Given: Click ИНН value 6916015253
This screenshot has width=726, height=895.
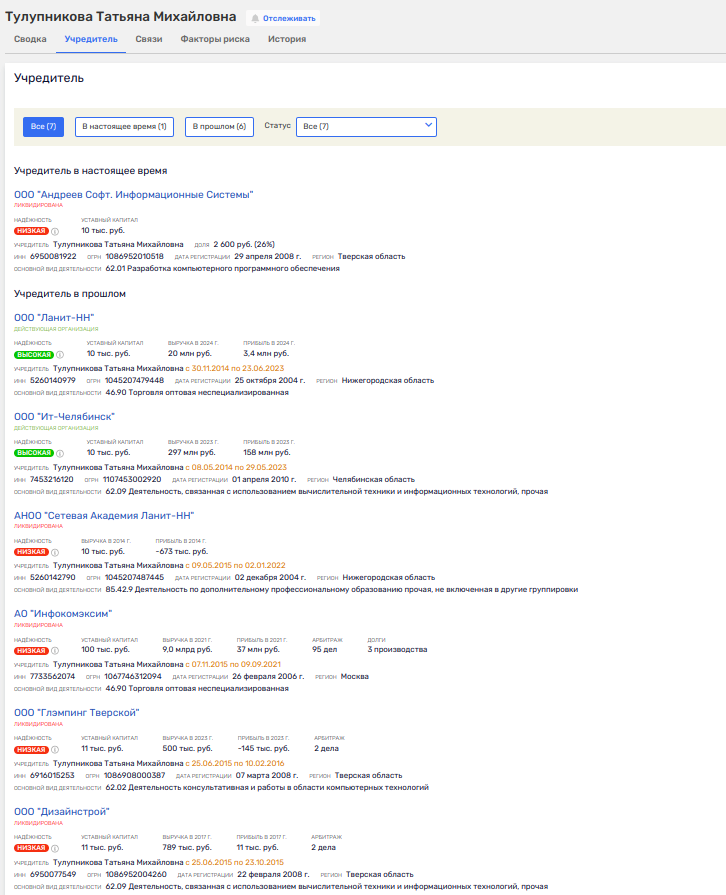Looking at the screenshot, I should coord(52,776).
